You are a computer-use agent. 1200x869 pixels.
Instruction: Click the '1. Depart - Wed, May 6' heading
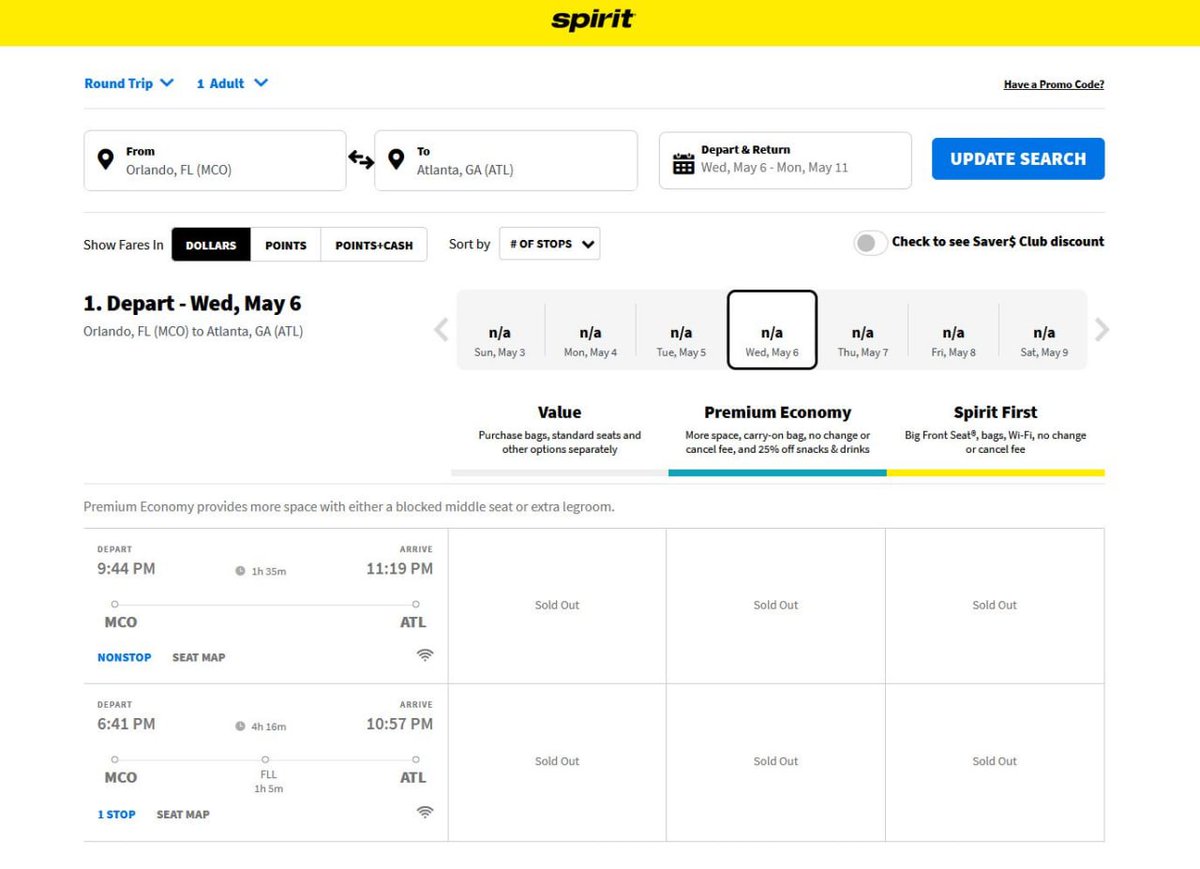(x=192, y=303)
